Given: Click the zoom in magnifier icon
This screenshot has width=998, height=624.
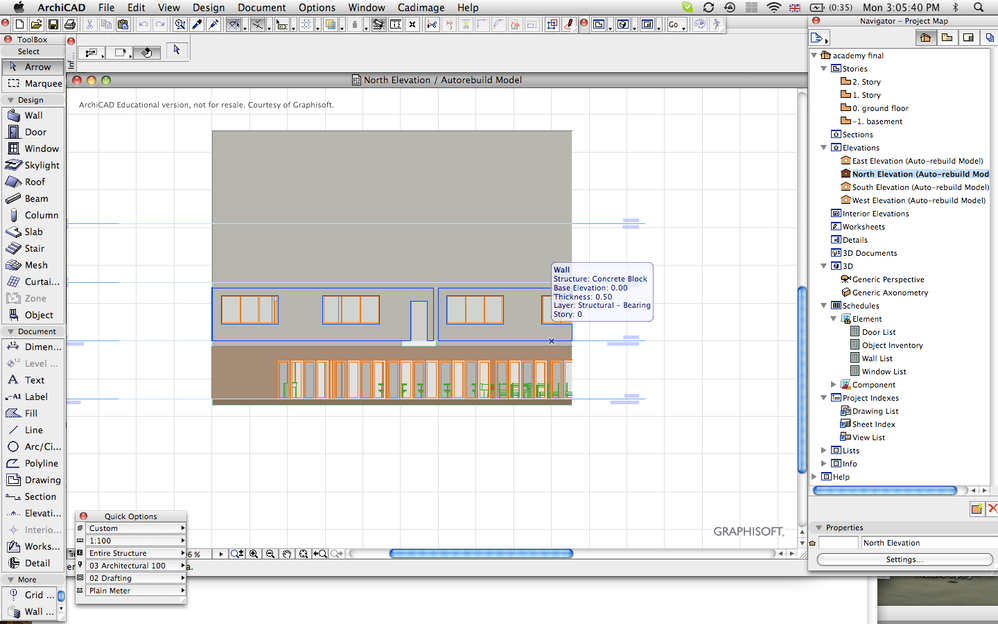Looking at the screenshot, I should tap(254, 554).
